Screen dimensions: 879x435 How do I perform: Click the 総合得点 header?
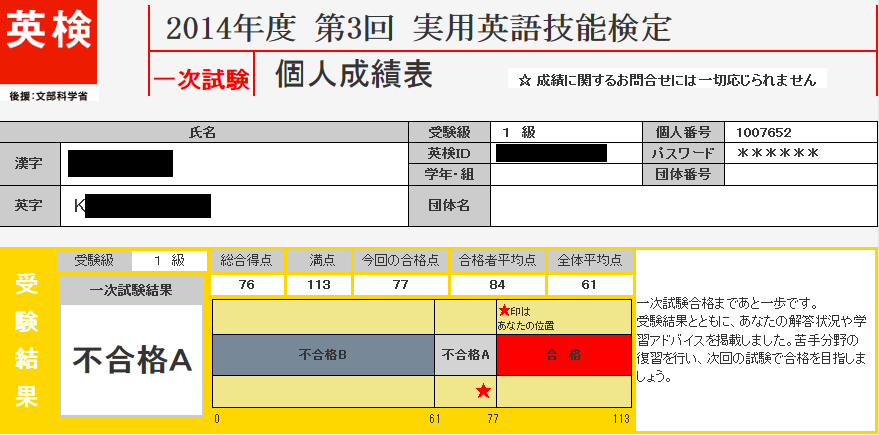click(247, 261)
